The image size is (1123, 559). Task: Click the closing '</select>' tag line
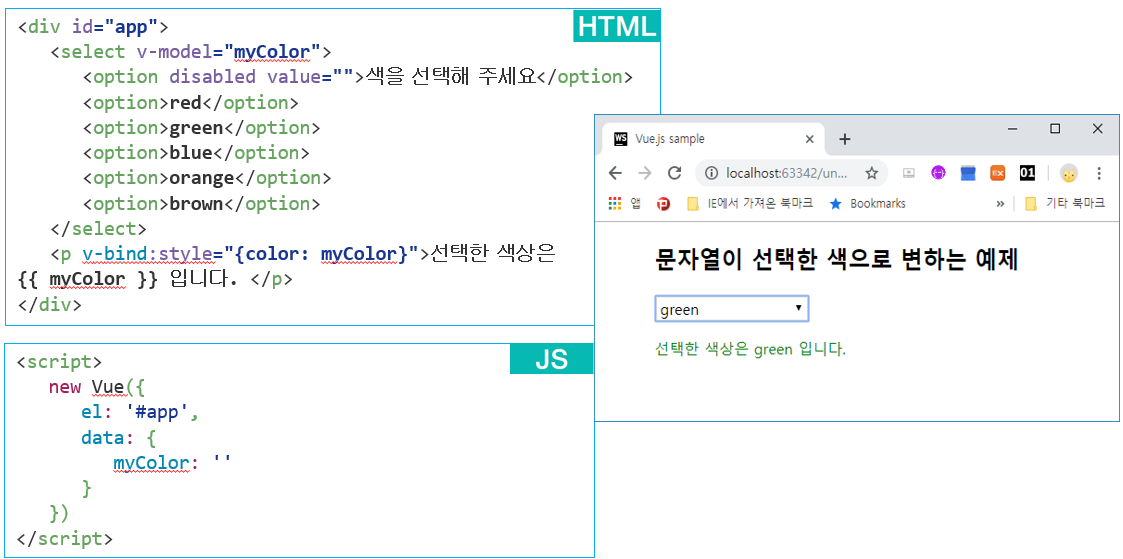point(98,228)
